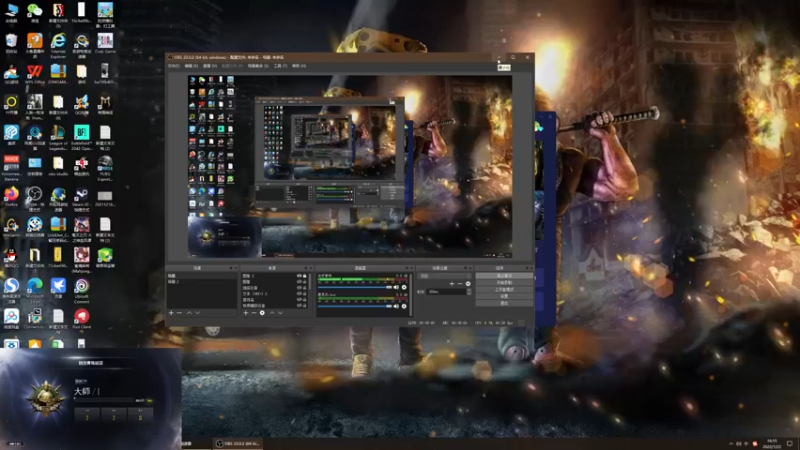
Task: Open transition type dropdown in 转场特效 panel
Action: coord(445,276)
